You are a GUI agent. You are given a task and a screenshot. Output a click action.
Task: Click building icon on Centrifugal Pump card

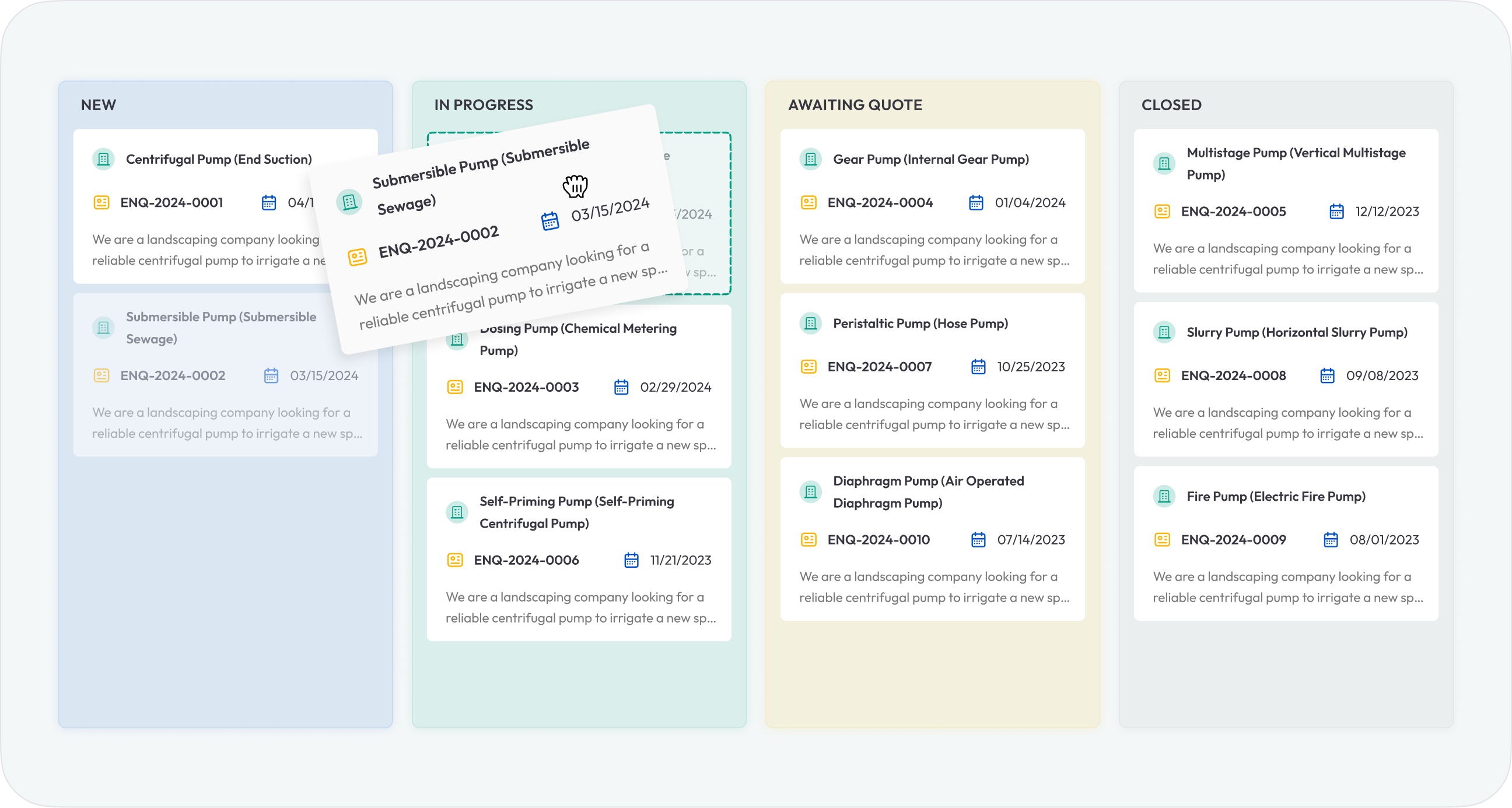103,159
